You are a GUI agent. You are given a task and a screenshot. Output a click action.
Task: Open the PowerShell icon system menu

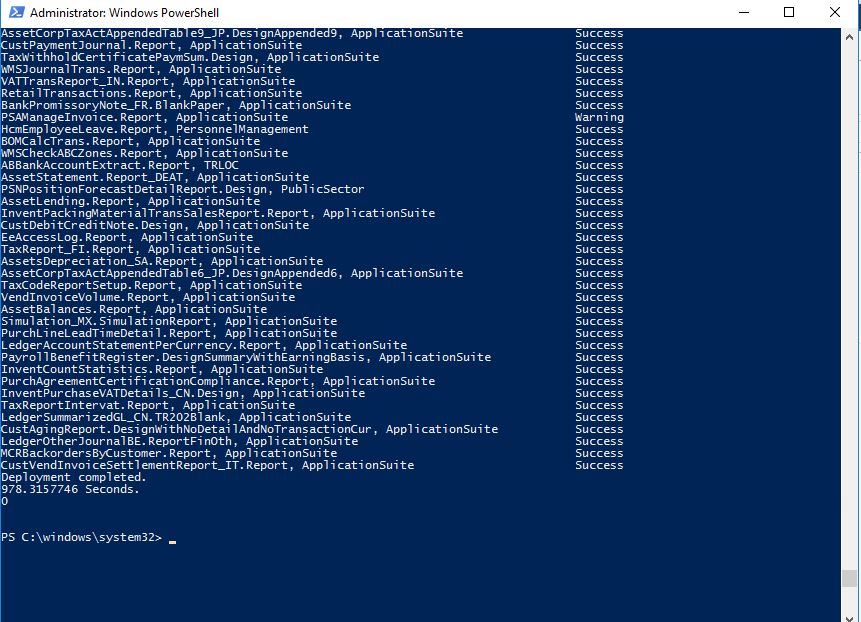16,12
